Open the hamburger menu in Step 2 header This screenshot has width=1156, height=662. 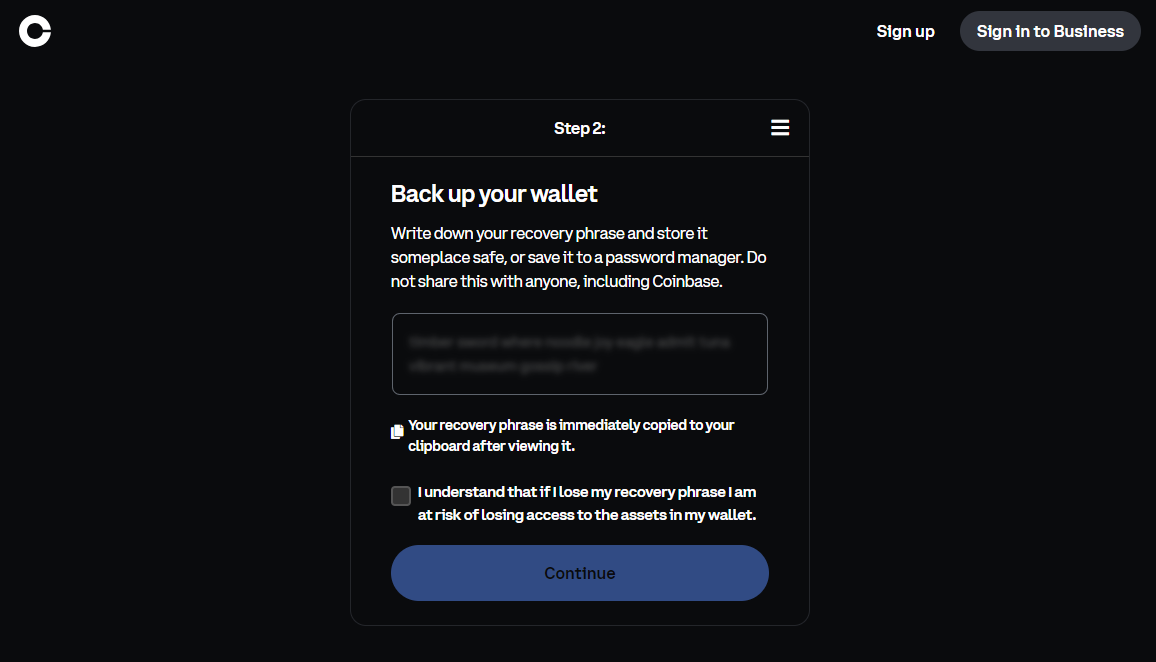click(780, 128)
